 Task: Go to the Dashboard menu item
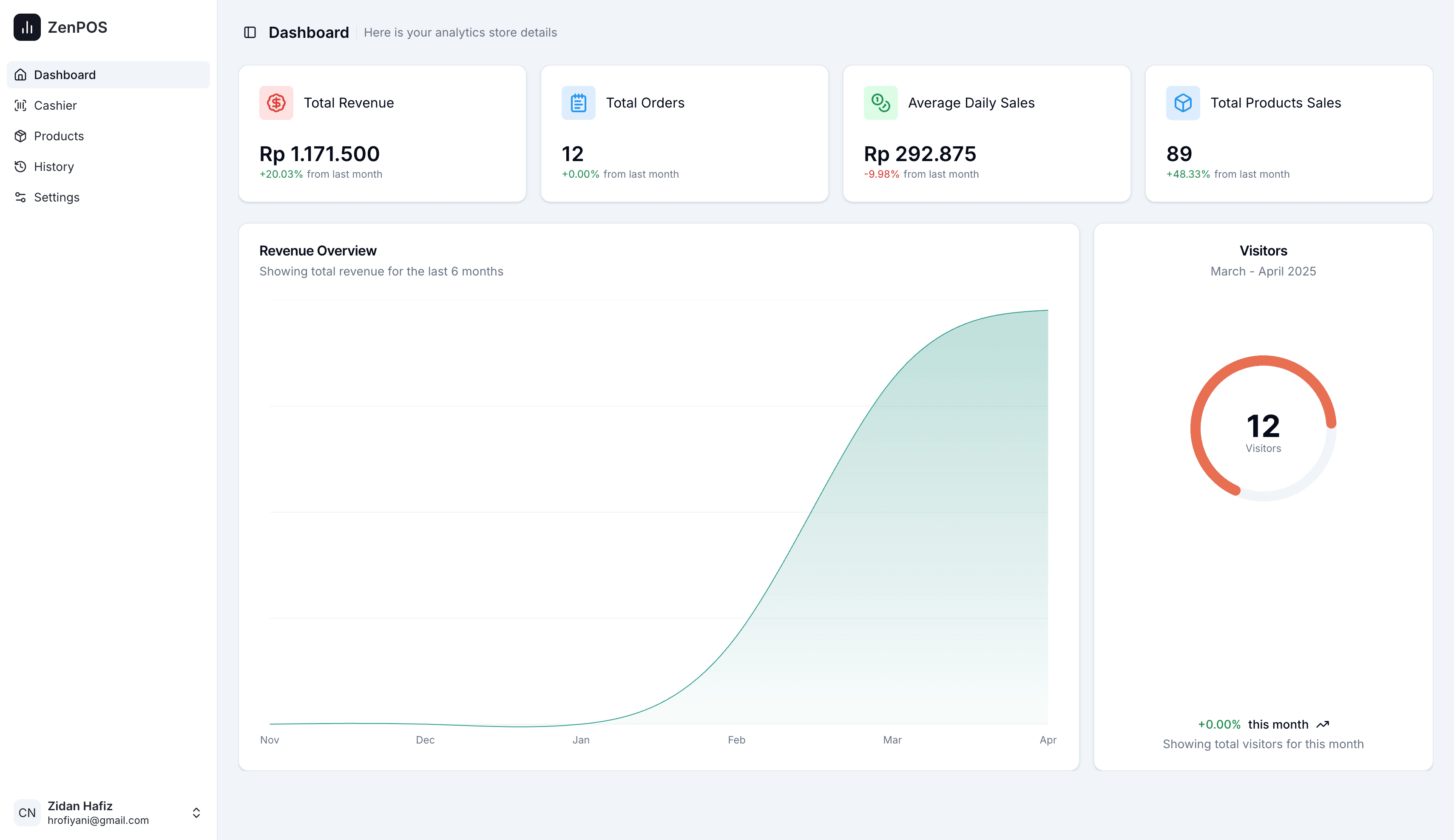coord(108,74)
